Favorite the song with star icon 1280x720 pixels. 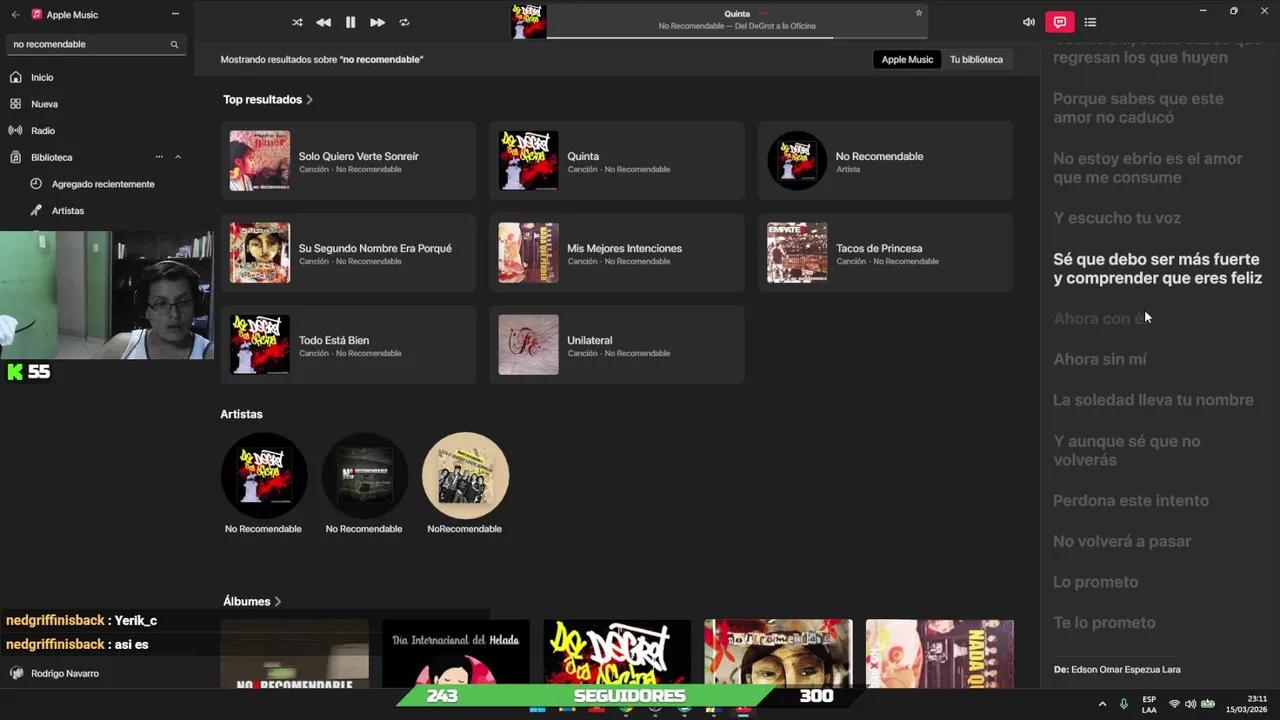(919, 13)
